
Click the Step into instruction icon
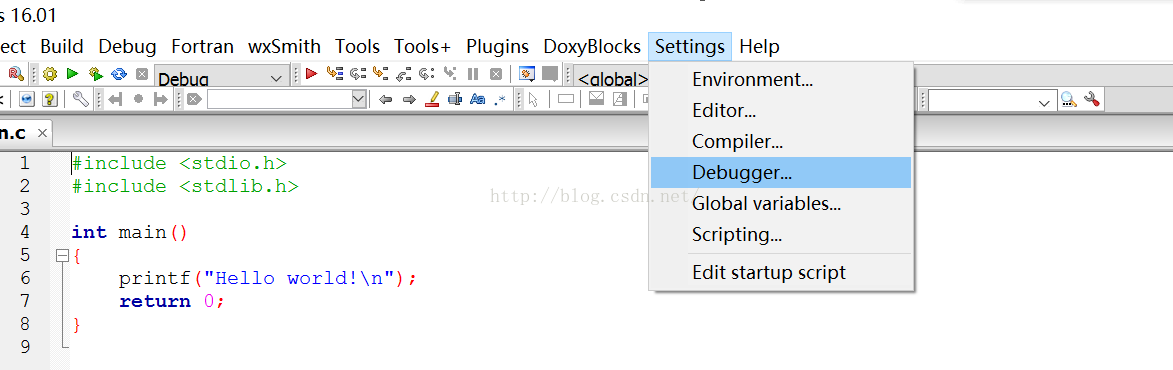click(x=450, y=73)
